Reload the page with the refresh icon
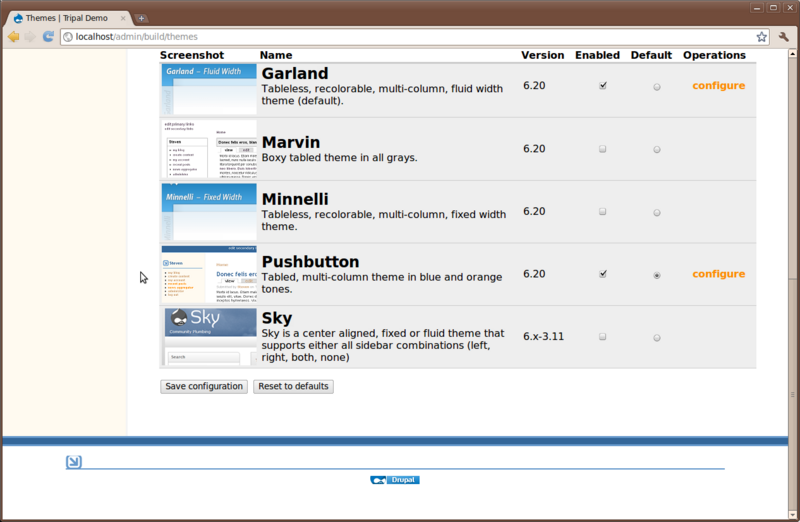The height and width of the screenshot is (522, 800). pos(48,36)
